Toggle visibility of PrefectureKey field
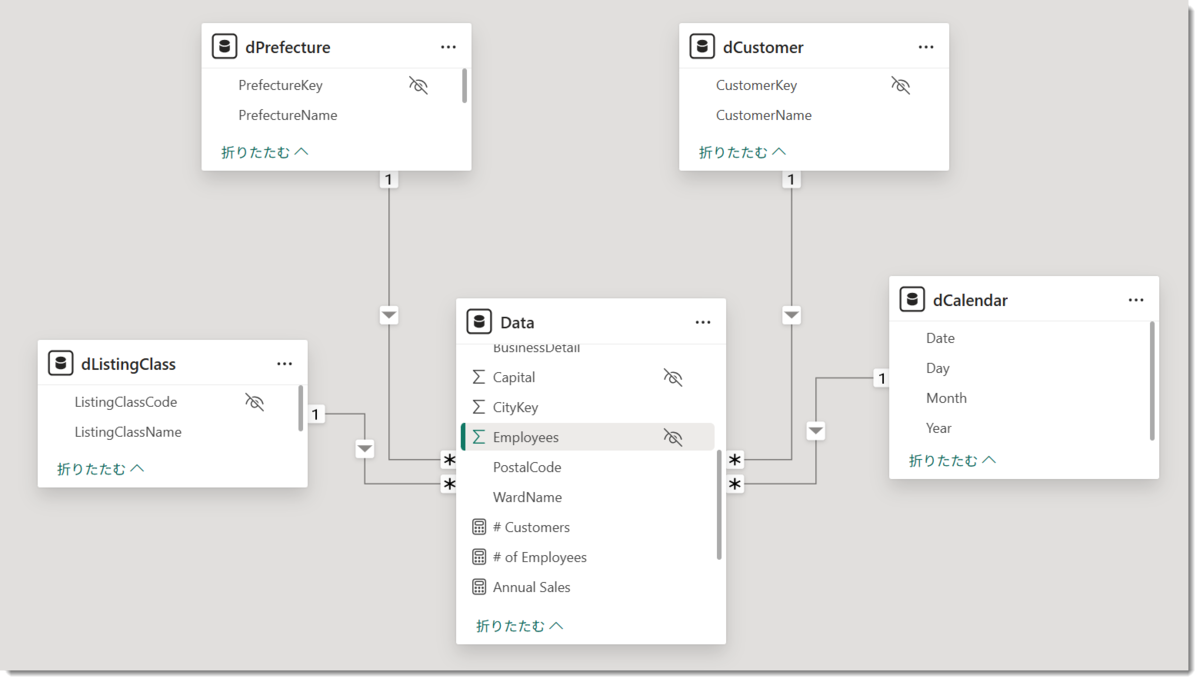Viewport: 1200px width, 682px height. (x=418, y=85)
